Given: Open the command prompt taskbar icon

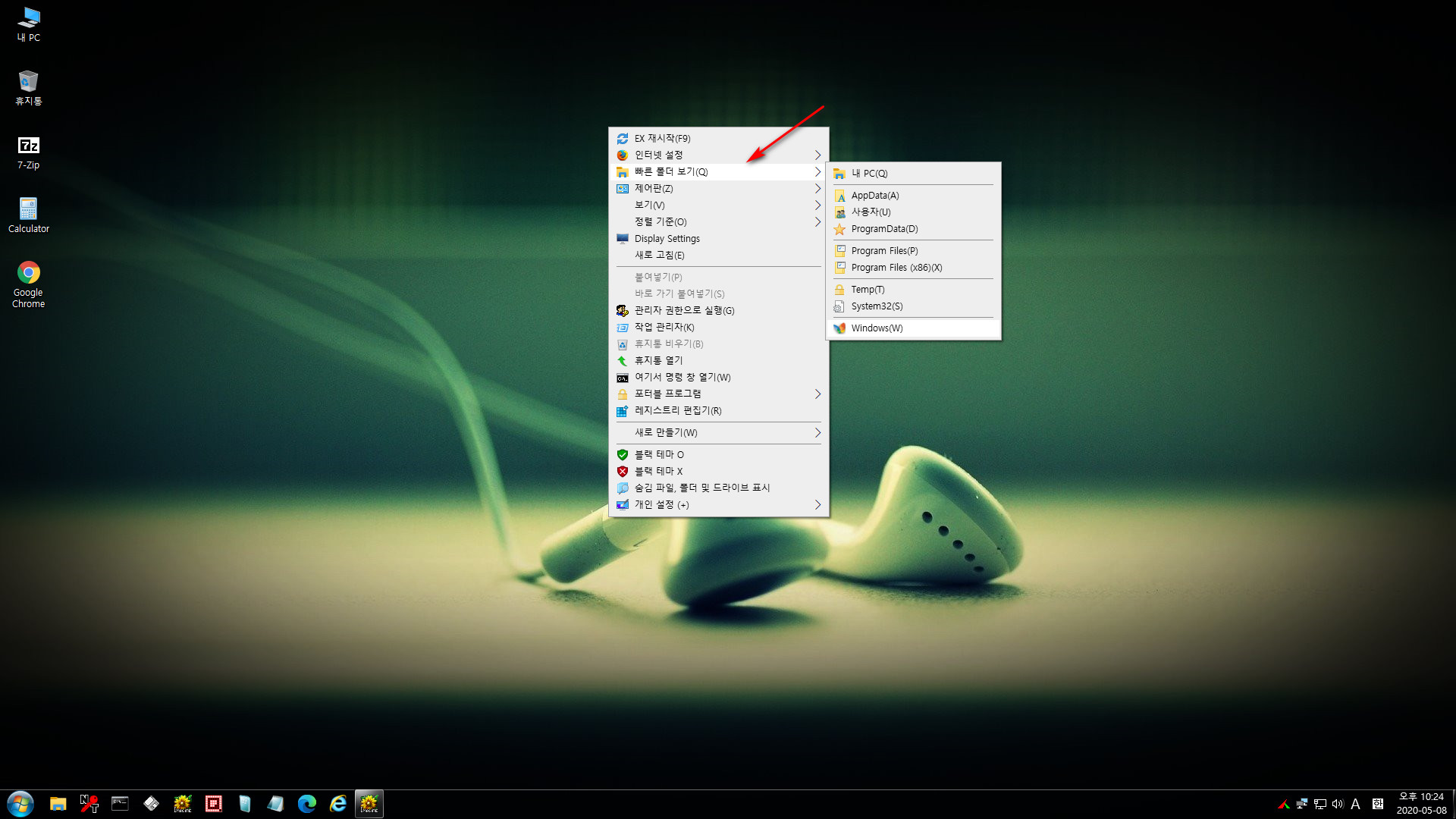Looking at the screenshot, I should pos(120,804).
